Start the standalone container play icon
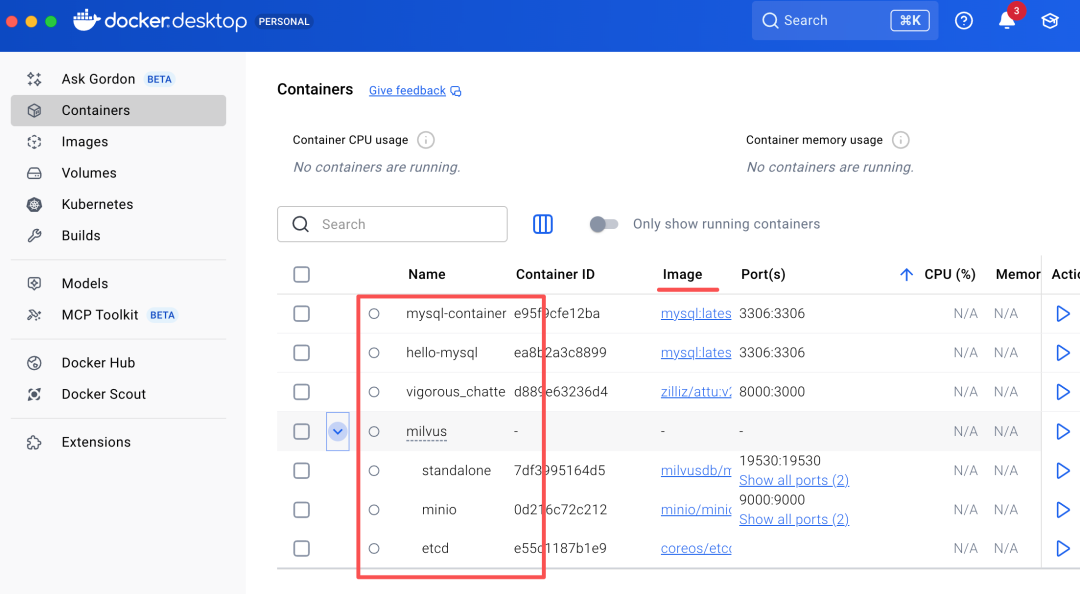Screen dimensions: 1080x594 click(x=1063, y=471)
